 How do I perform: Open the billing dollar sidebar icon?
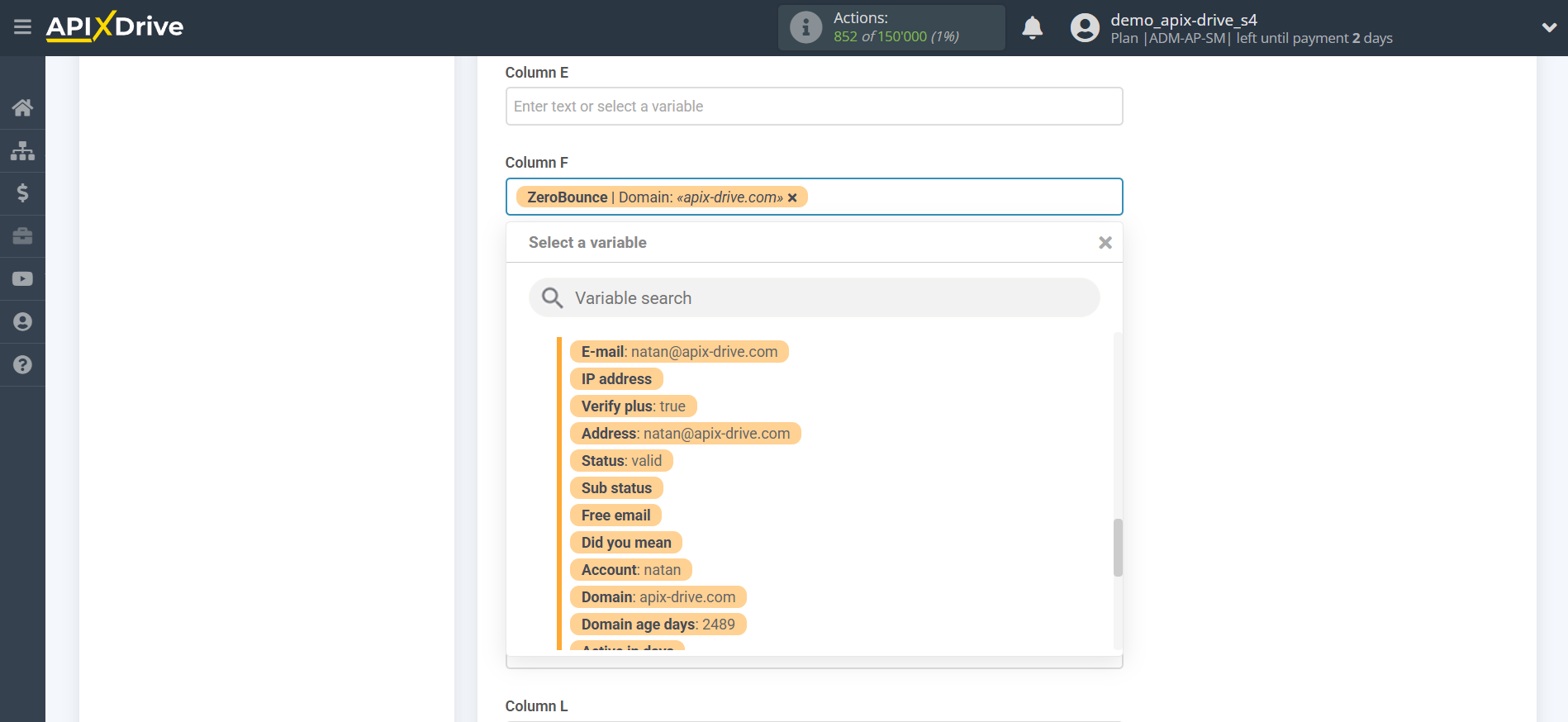click(x=22, y=193)
